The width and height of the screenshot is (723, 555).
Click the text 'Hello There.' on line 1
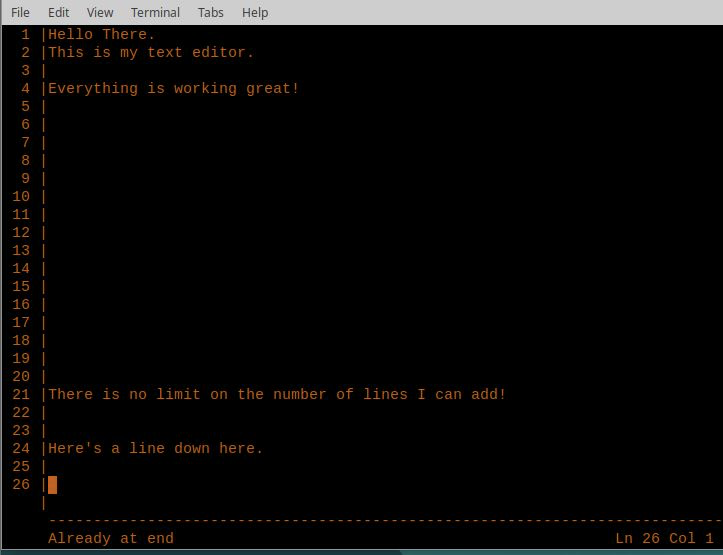[x=101, y=35]
